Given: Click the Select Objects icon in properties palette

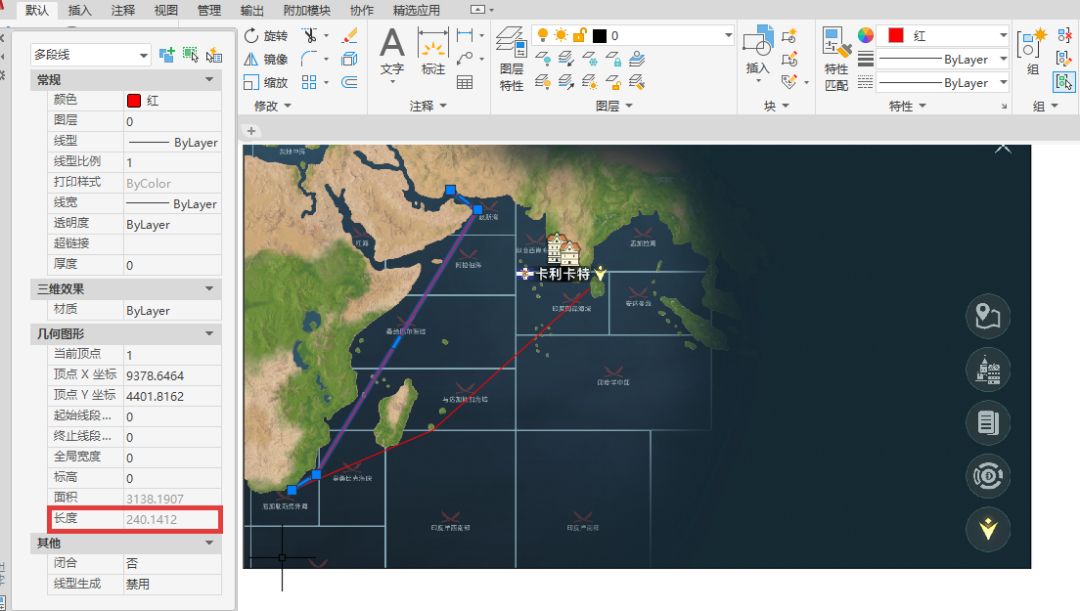Looking at the screenshot, I should [190, 54].
